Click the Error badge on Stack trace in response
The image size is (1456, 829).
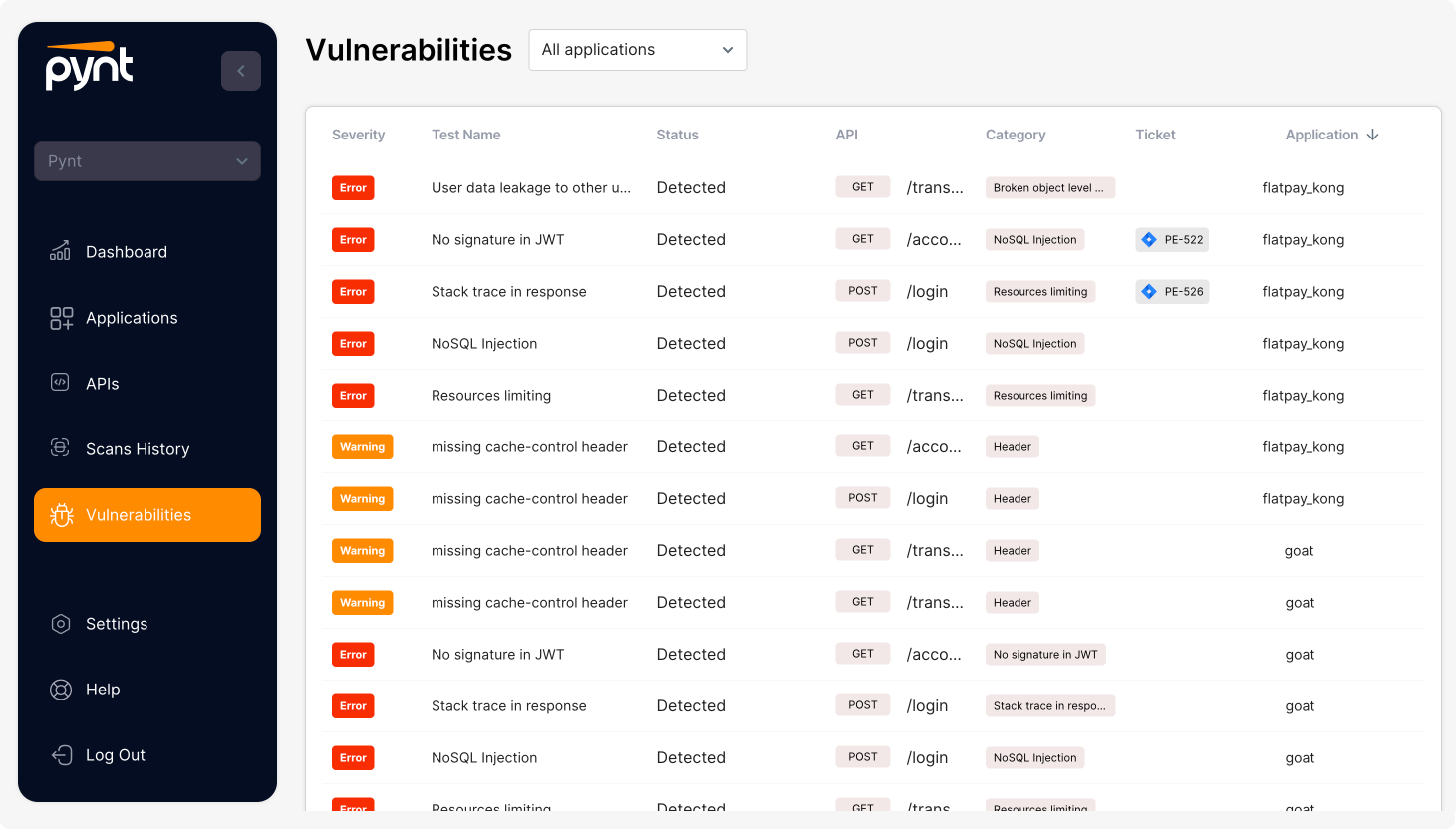(x=353, y=291)
